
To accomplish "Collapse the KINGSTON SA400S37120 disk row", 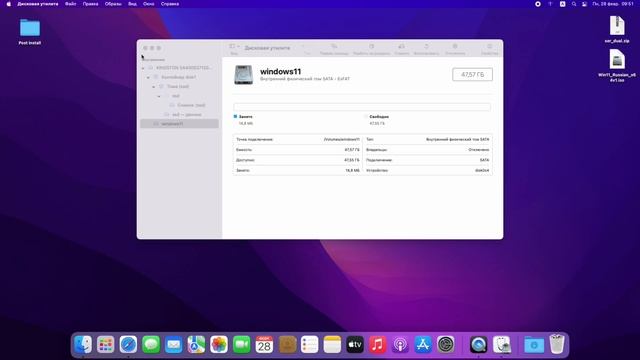I will coord(143,68).
